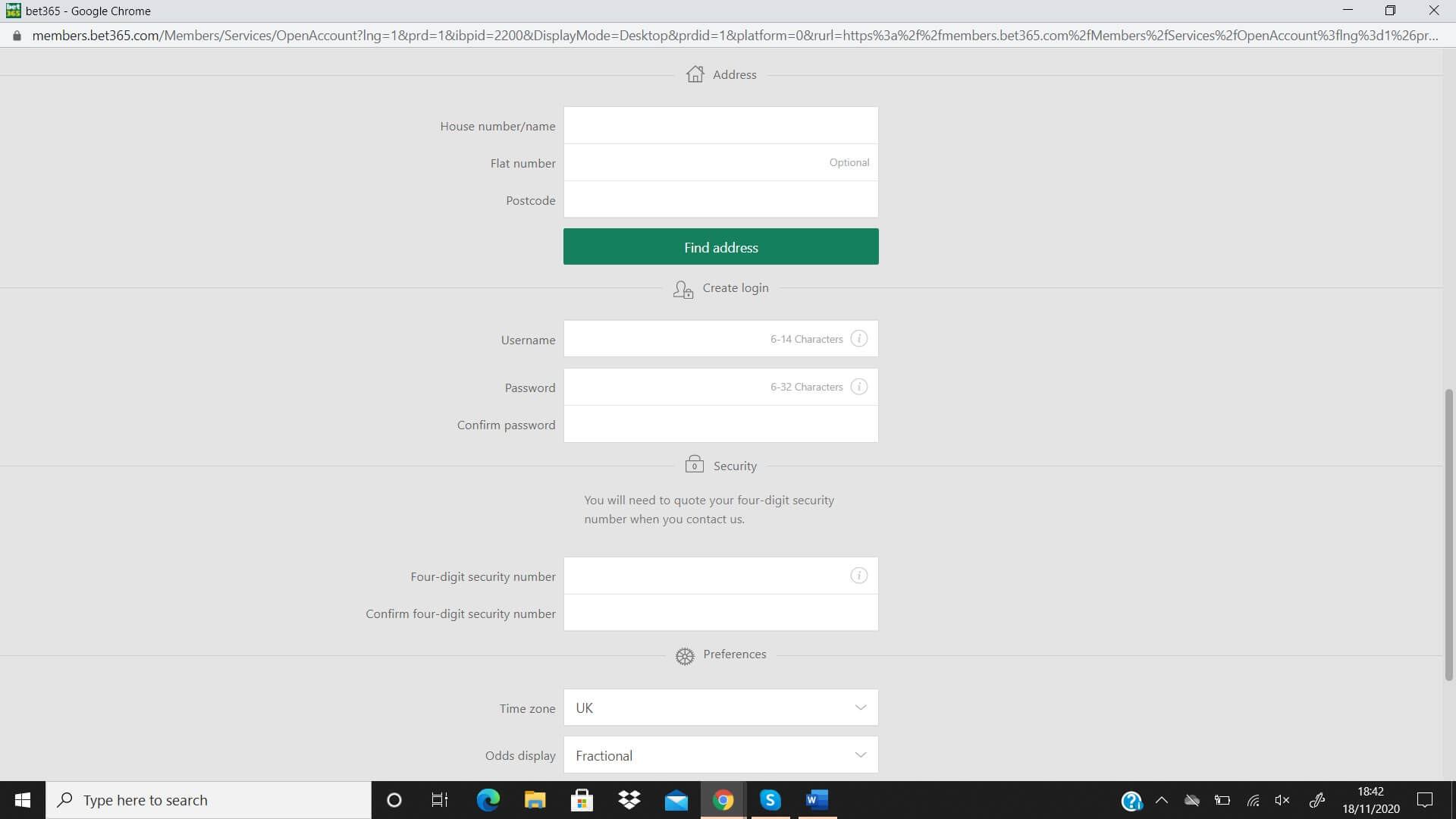
Task: Click the Get Help tray icon
Action: 1131,801
